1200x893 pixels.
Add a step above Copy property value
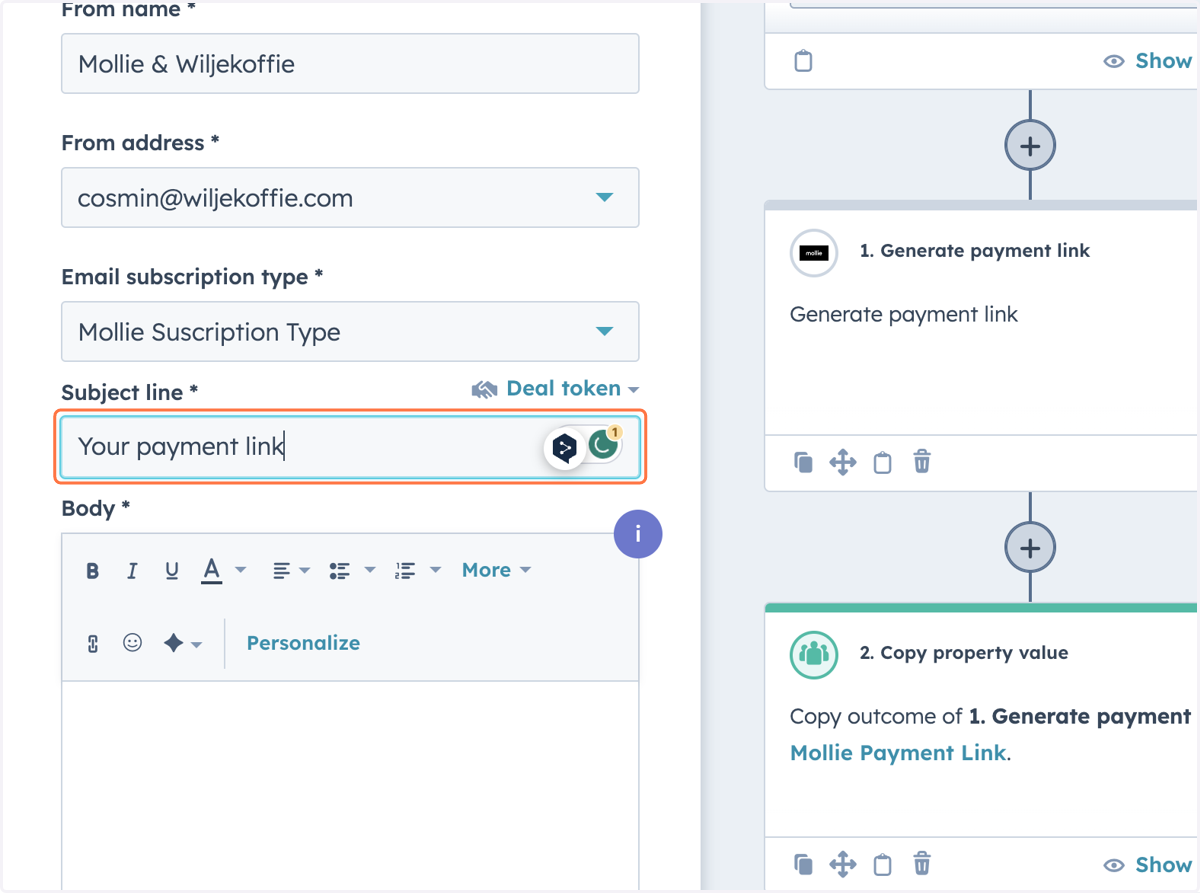pos(1030,548)
